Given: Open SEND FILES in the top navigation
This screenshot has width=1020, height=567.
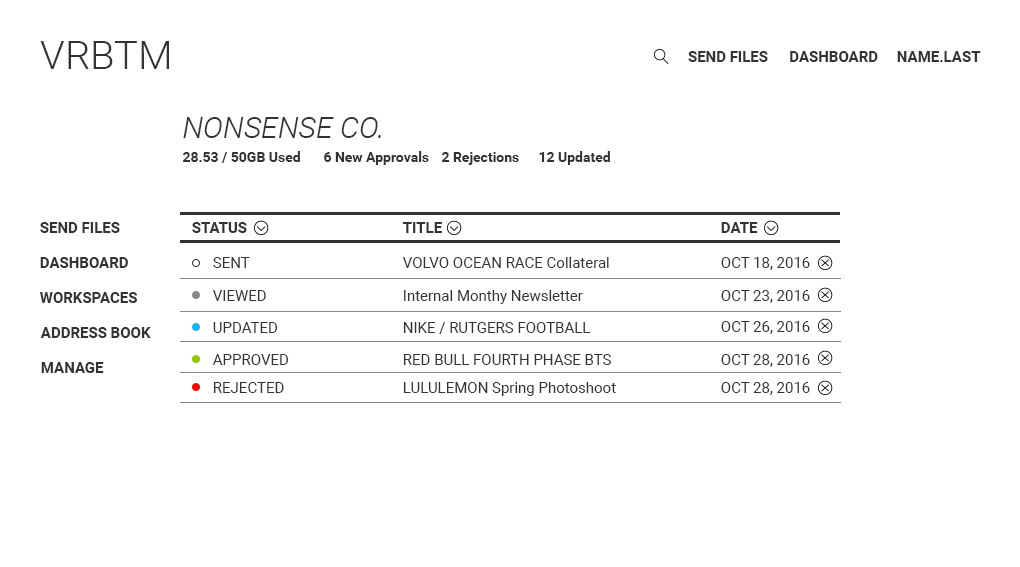Looking at the screenshot, I should click(727, 57).
